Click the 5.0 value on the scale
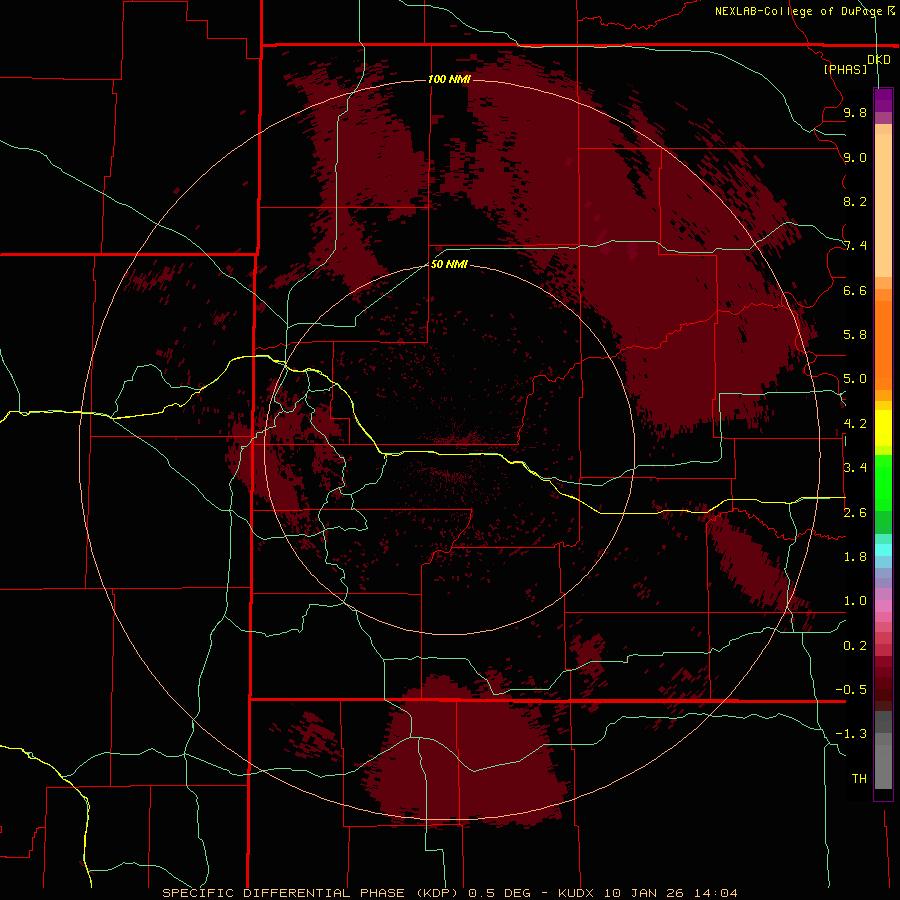 [855, 379]
